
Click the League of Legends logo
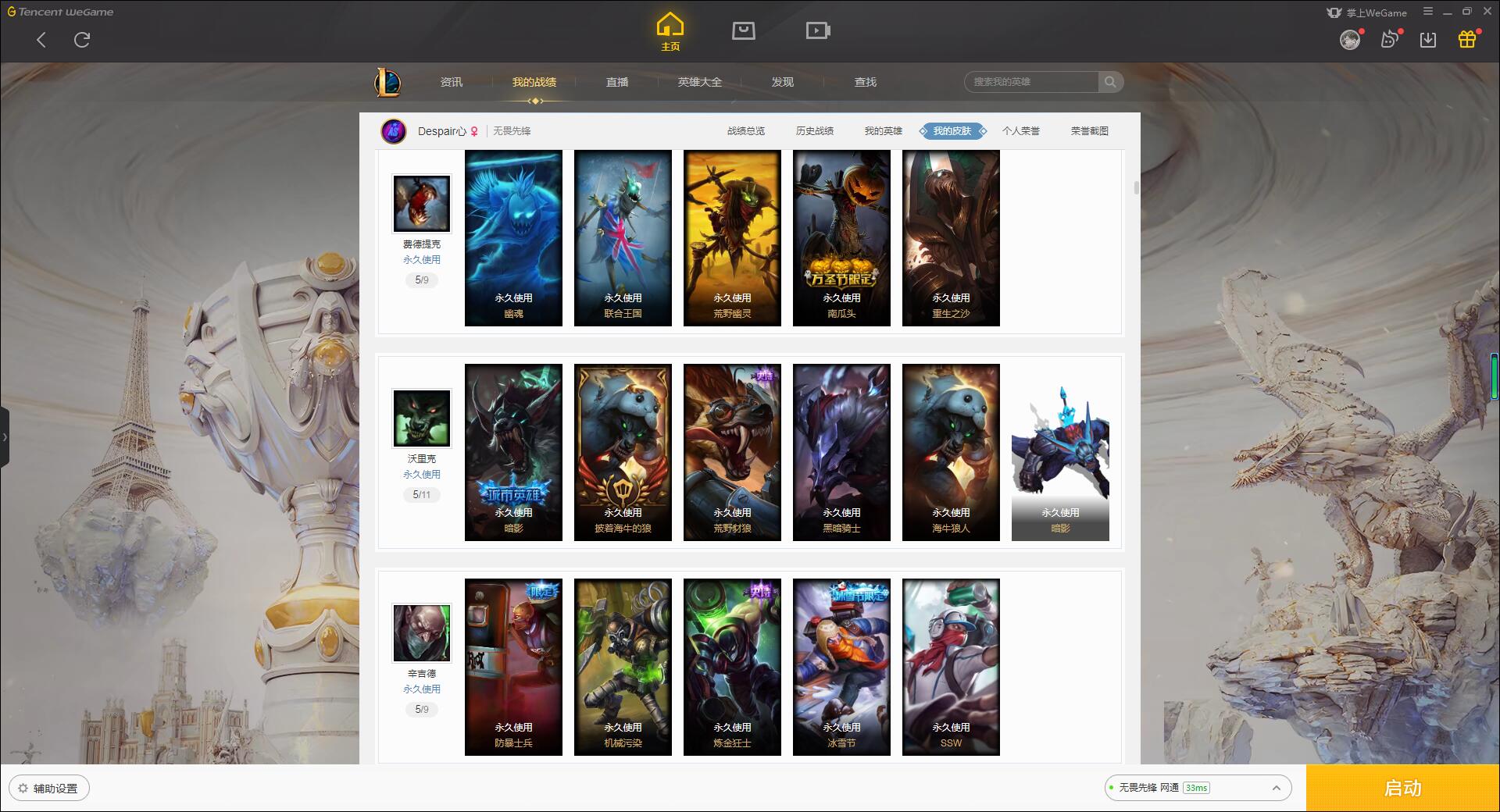point(387,82)
